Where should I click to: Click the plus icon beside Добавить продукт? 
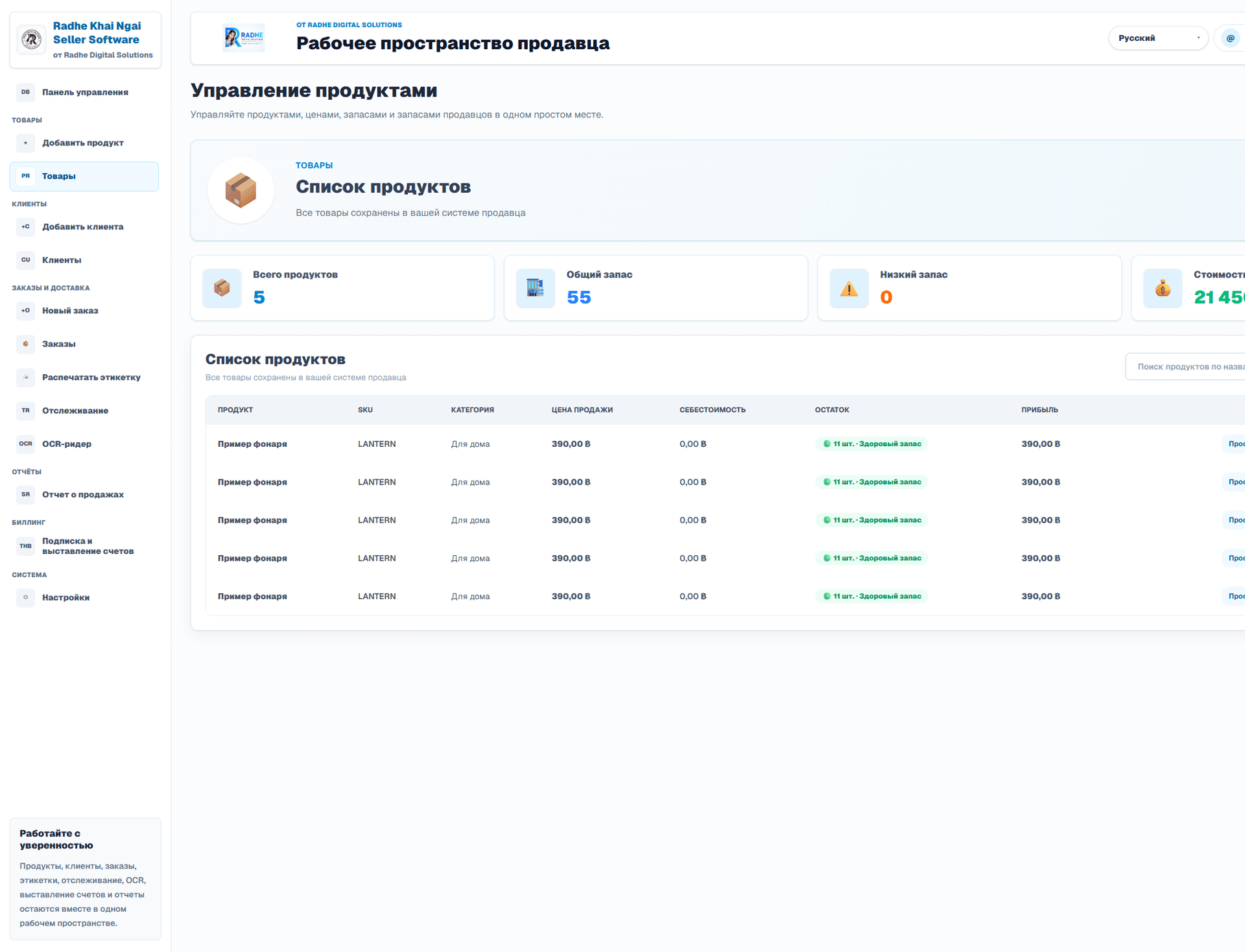25,143
